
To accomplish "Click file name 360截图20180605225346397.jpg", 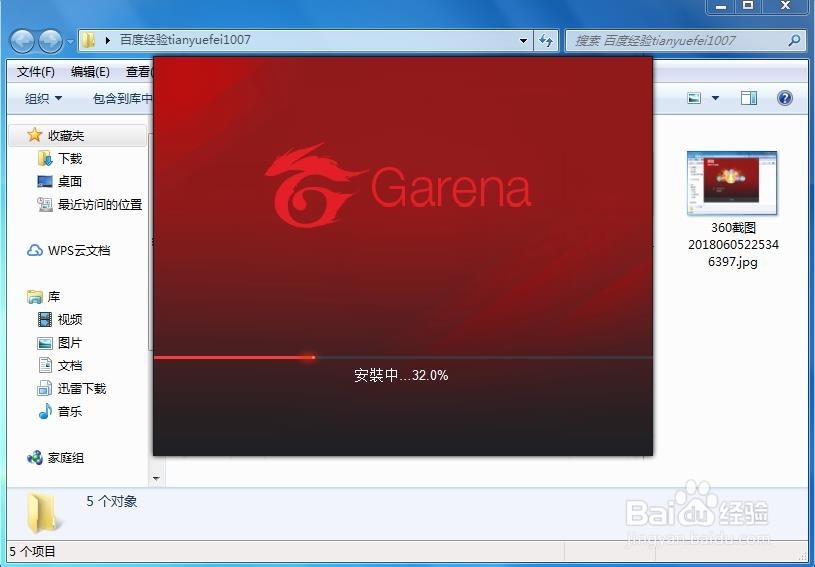I will tap(733, 244).
